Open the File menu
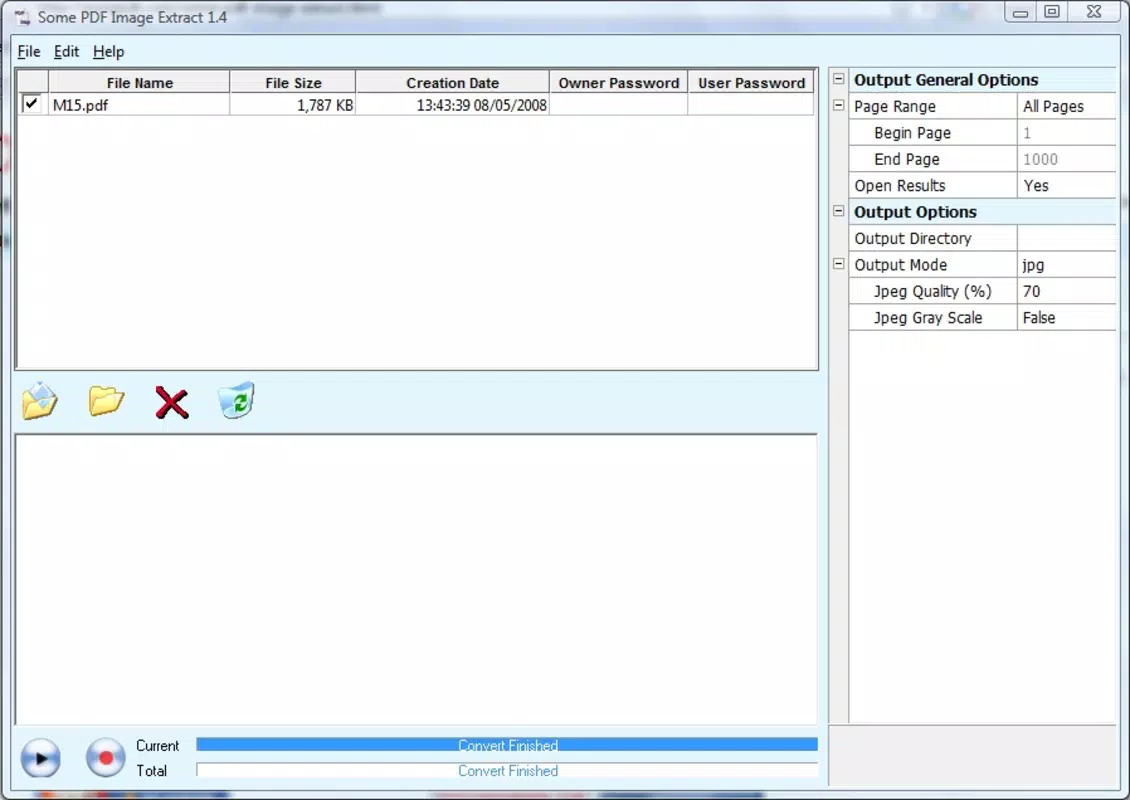 (29, 52)
